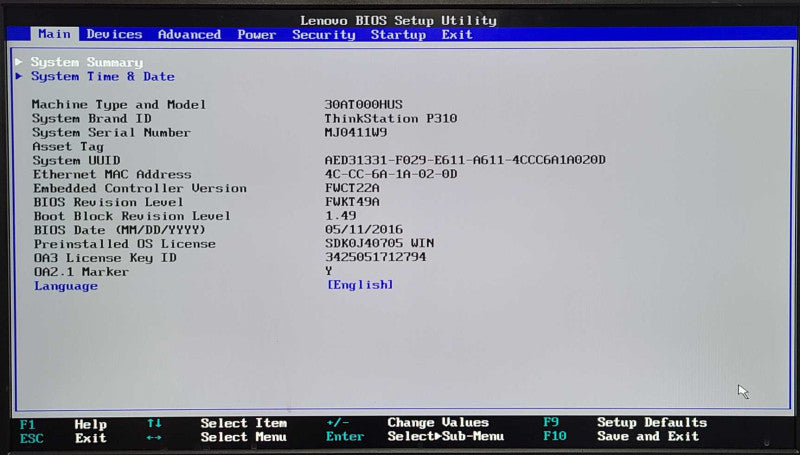This screenshot has width=800, height=455.
Task: Click the BIOS Revision Level label
Action: click(108, 202)
